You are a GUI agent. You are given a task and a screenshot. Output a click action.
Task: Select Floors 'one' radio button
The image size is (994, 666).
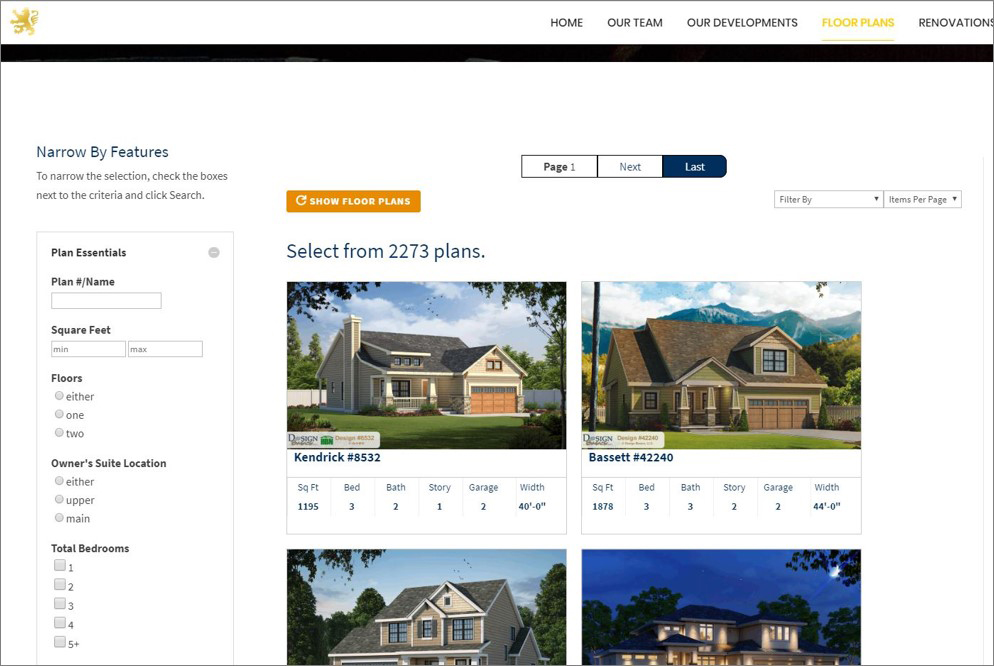pyautogui.click(x=59, y=414)
